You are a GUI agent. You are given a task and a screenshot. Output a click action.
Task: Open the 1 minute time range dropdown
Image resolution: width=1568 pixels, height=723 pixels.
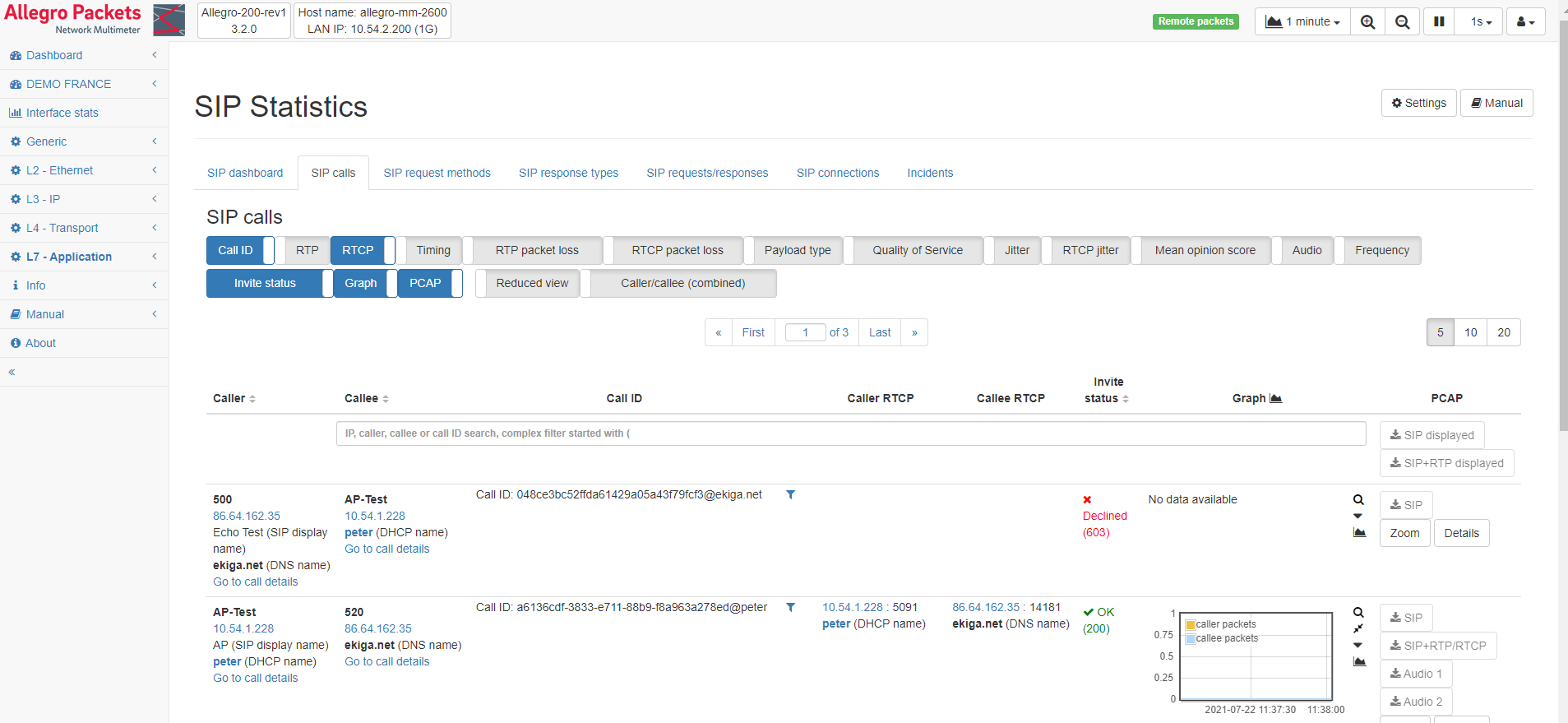[1302, 22]
